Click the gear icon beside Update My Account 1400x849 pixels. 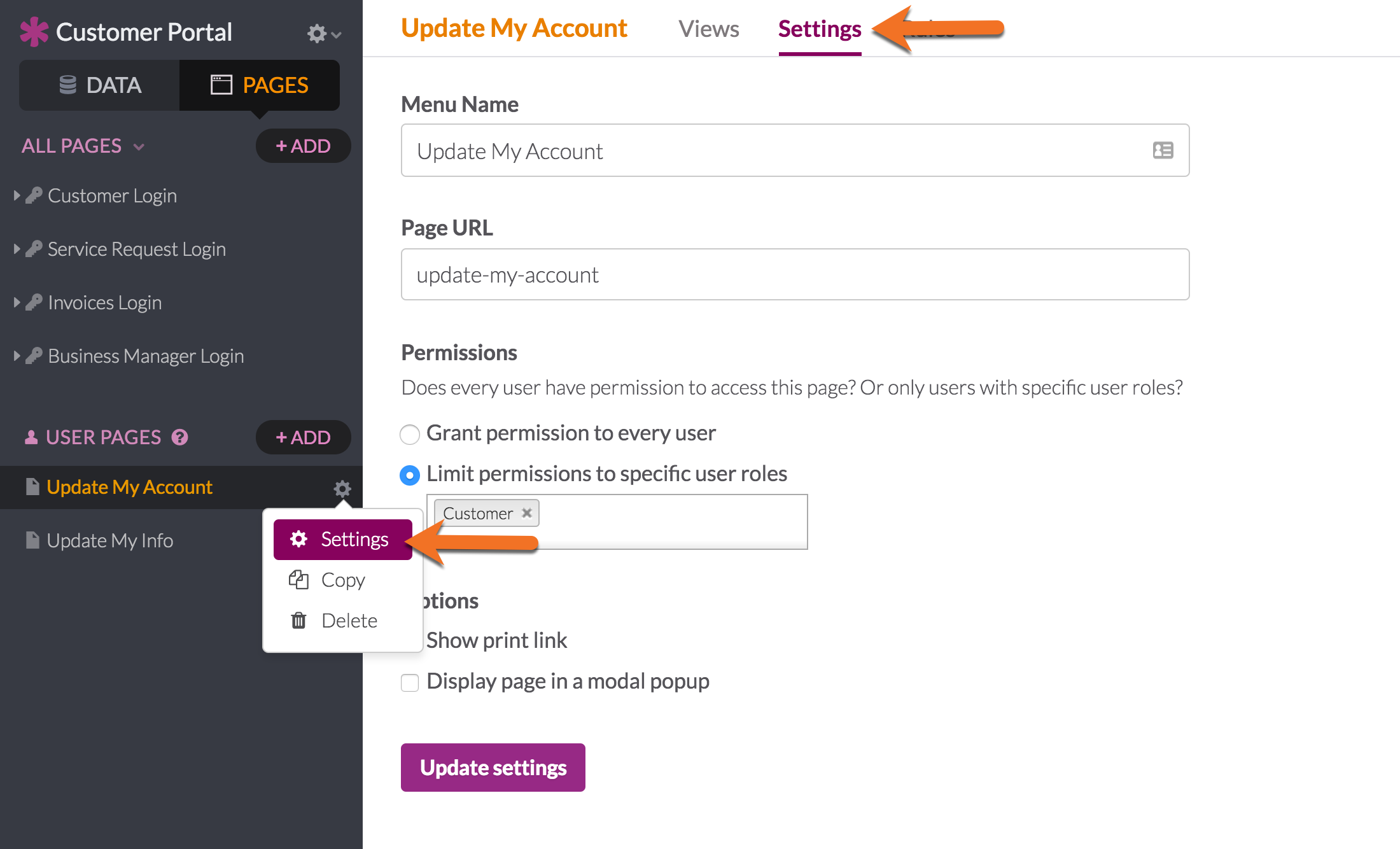tap(342, 488)
